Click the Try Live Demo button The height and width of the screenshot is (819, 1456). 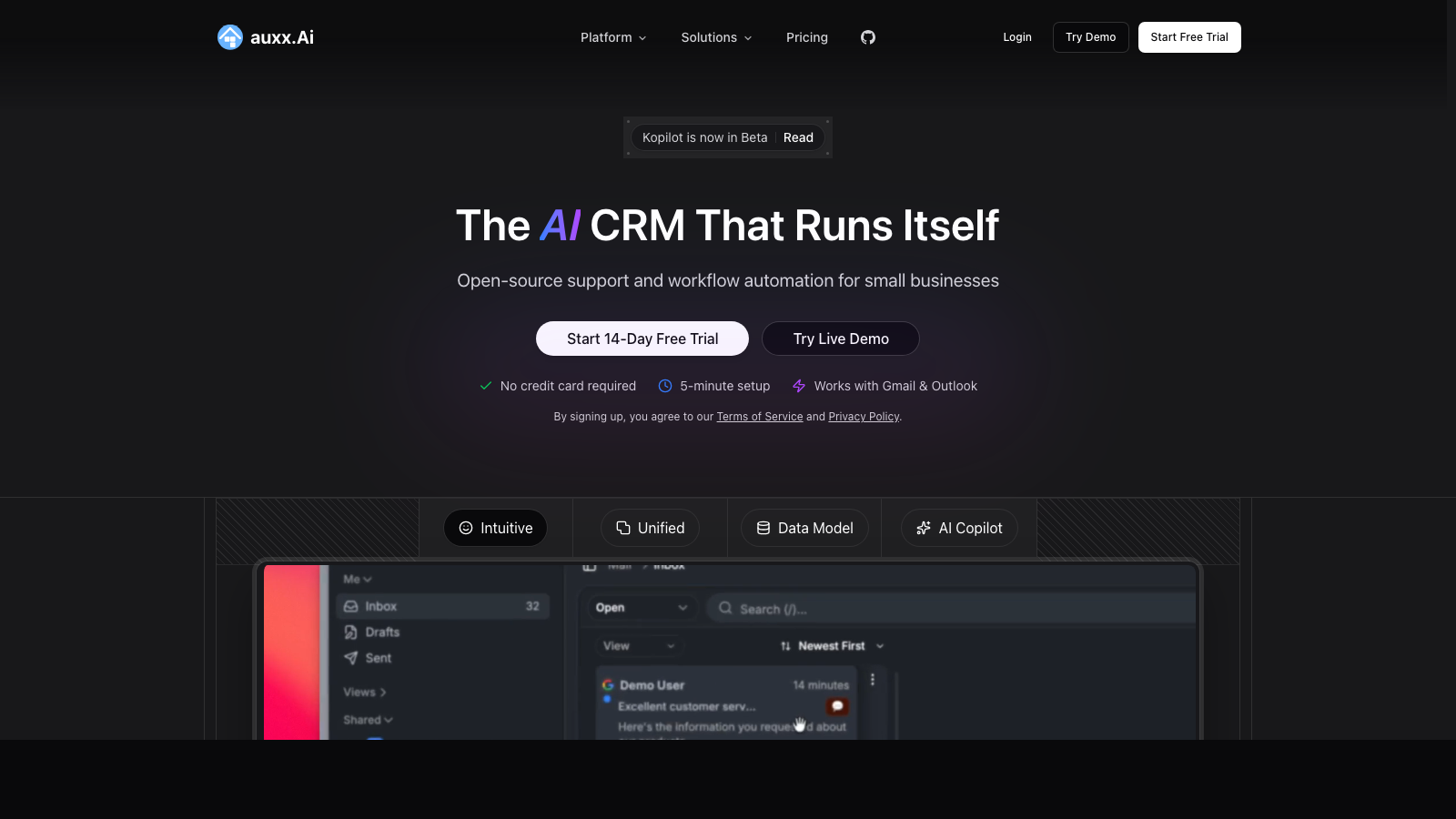pyautogui.click(x=841, y=339)
